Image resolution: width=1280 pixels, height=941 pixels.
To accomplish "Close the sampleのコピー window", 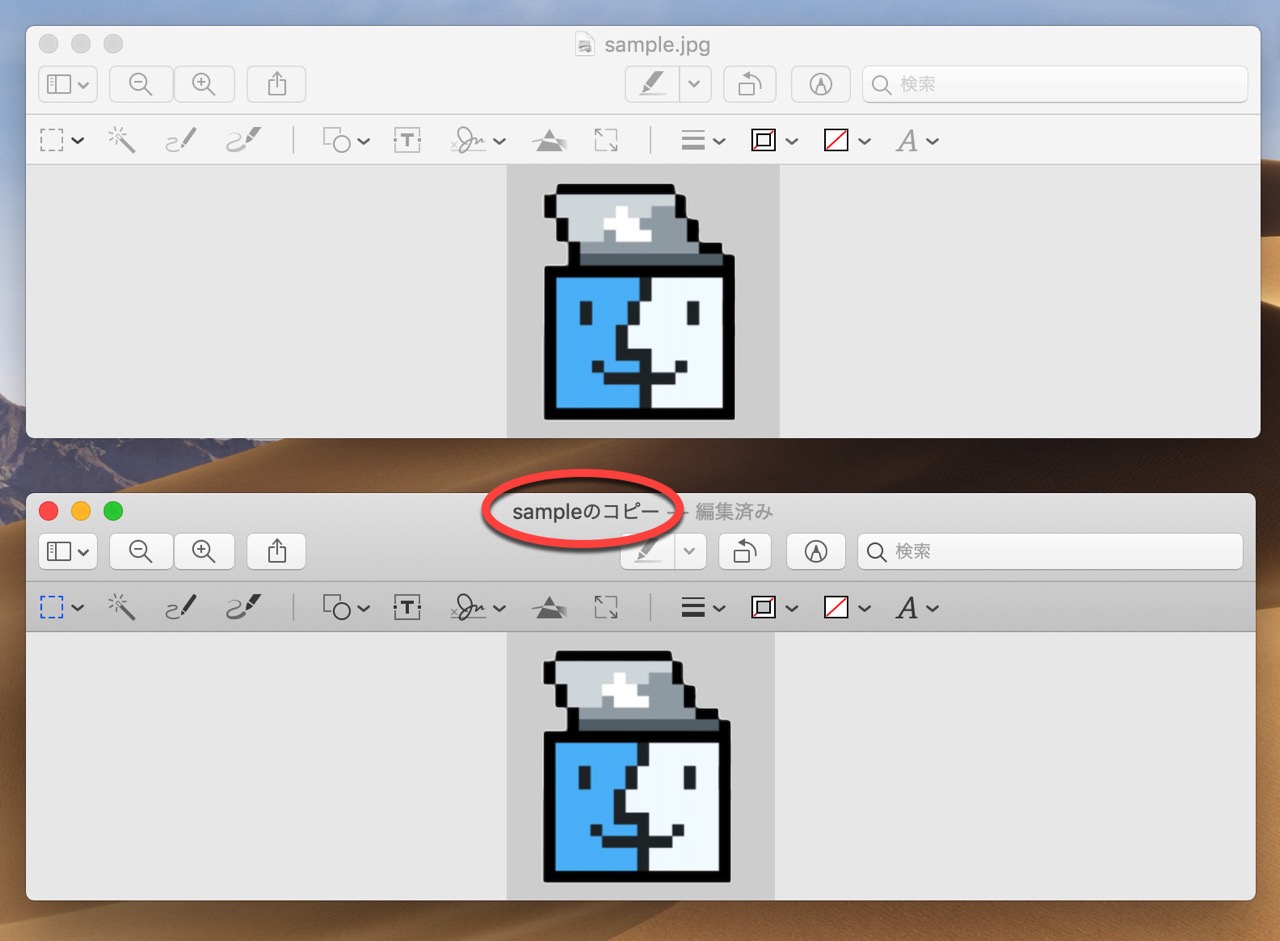I will (x=48, y=511).
